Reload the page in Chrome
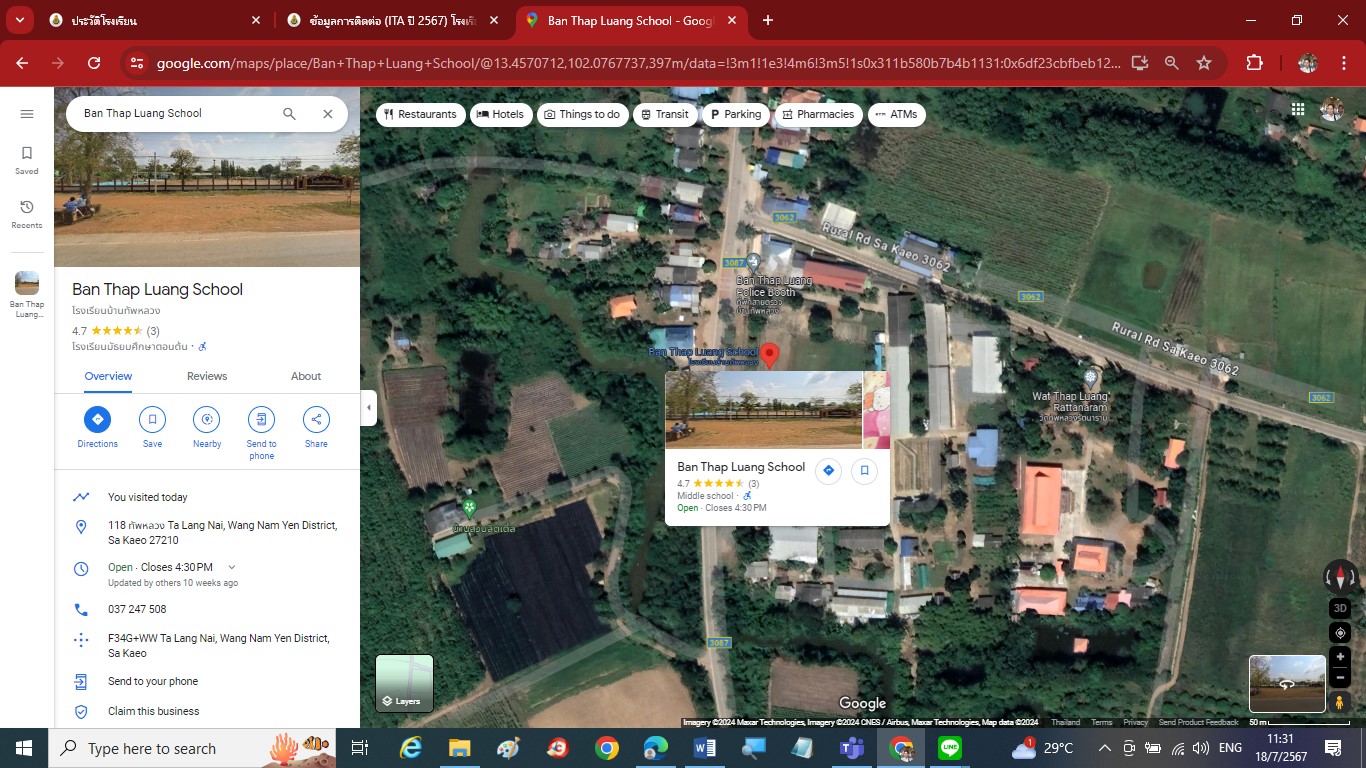The height and width of the screenshot is (768, 1366). click(x=94, y=63)
